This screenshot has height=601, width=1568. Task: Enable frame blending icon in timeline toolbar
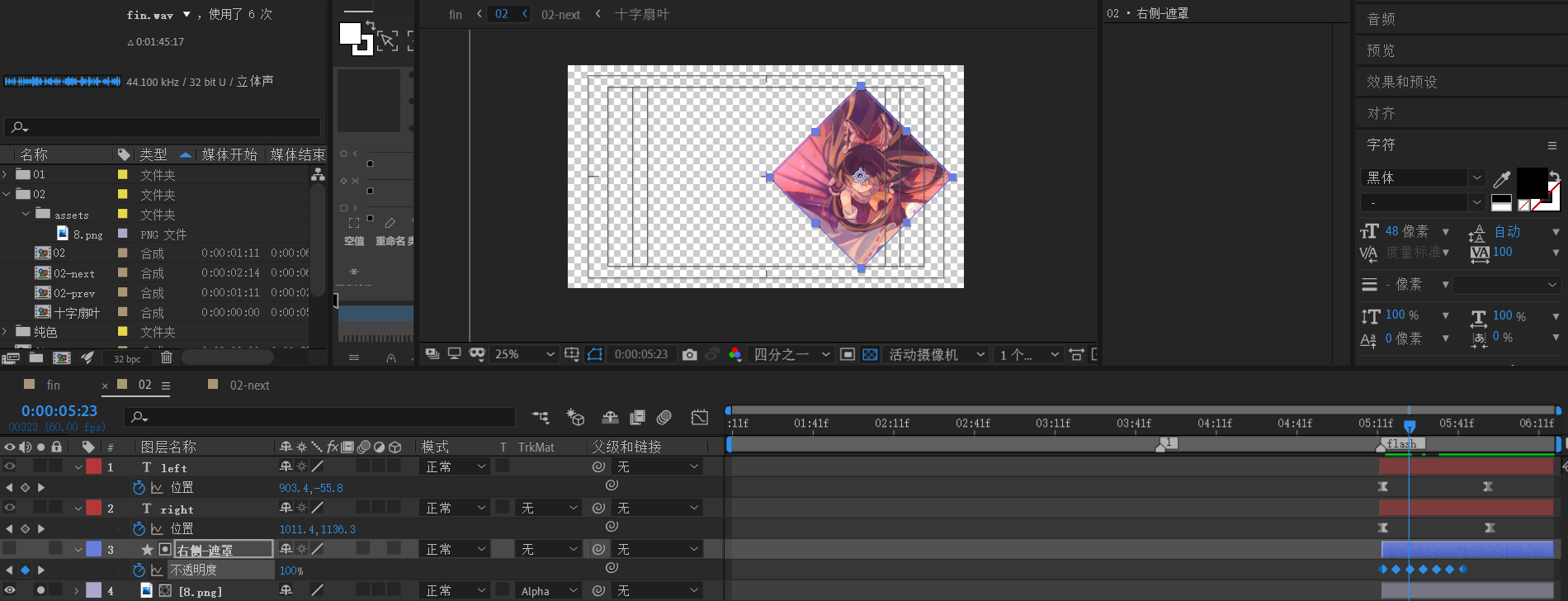click(x=637, y=418)
